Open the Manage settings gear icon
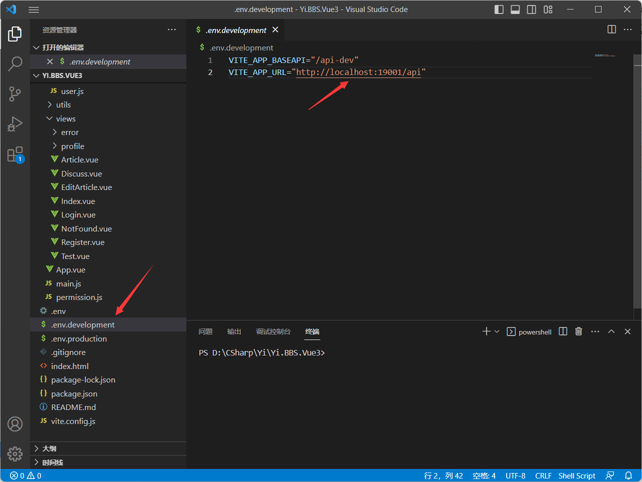642x482 pixels. [x=15, y=454]
